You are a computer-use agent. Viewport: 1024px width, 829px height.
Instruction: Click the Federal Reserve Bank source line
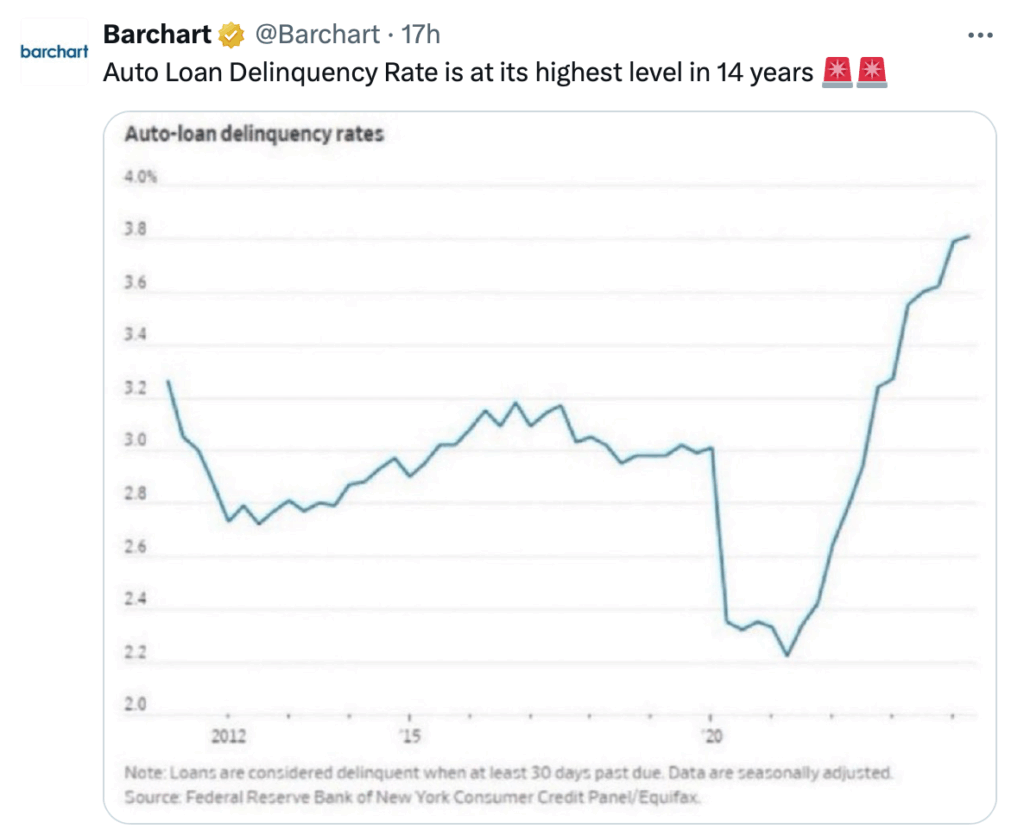(412, 797)
